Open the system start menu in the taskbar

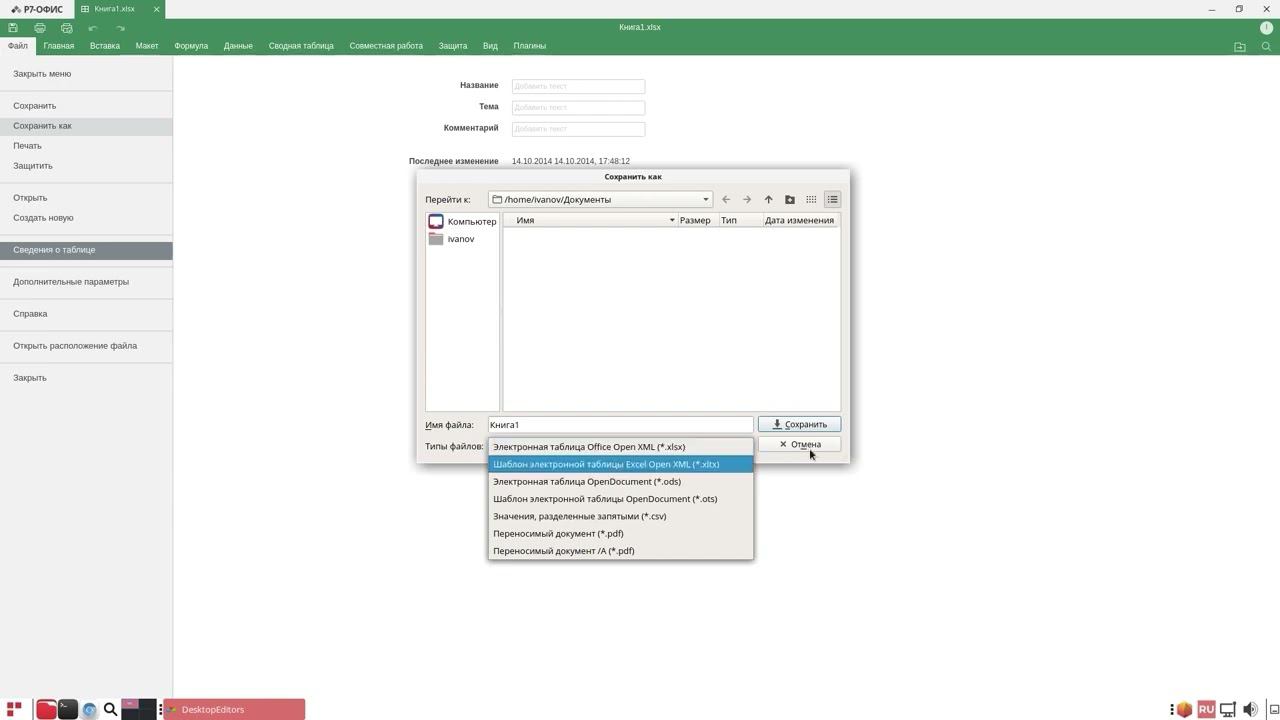tap(14, 709)
